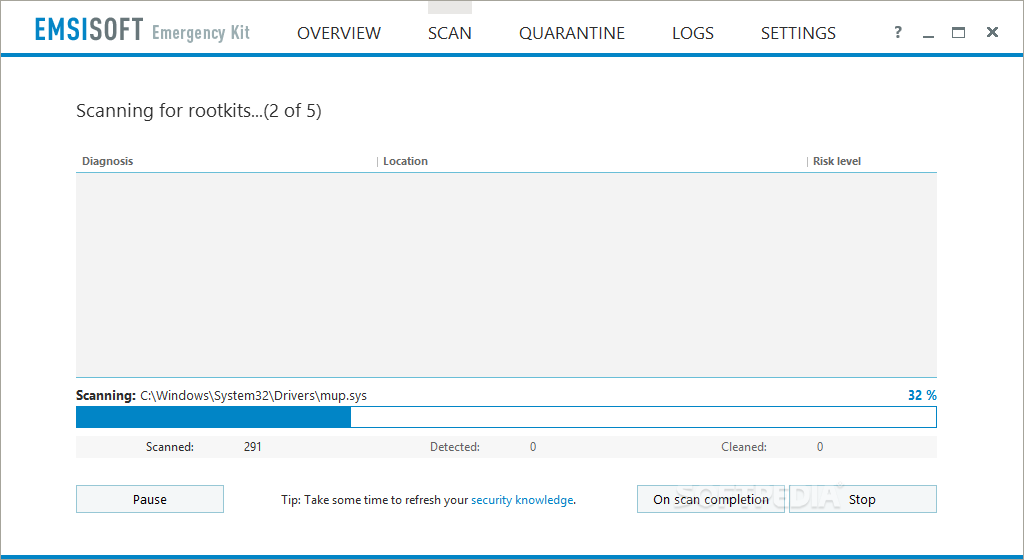This screenshot has height=560, width=1024.
Task: Sort results by Location column
Action: tap(405, 161)
